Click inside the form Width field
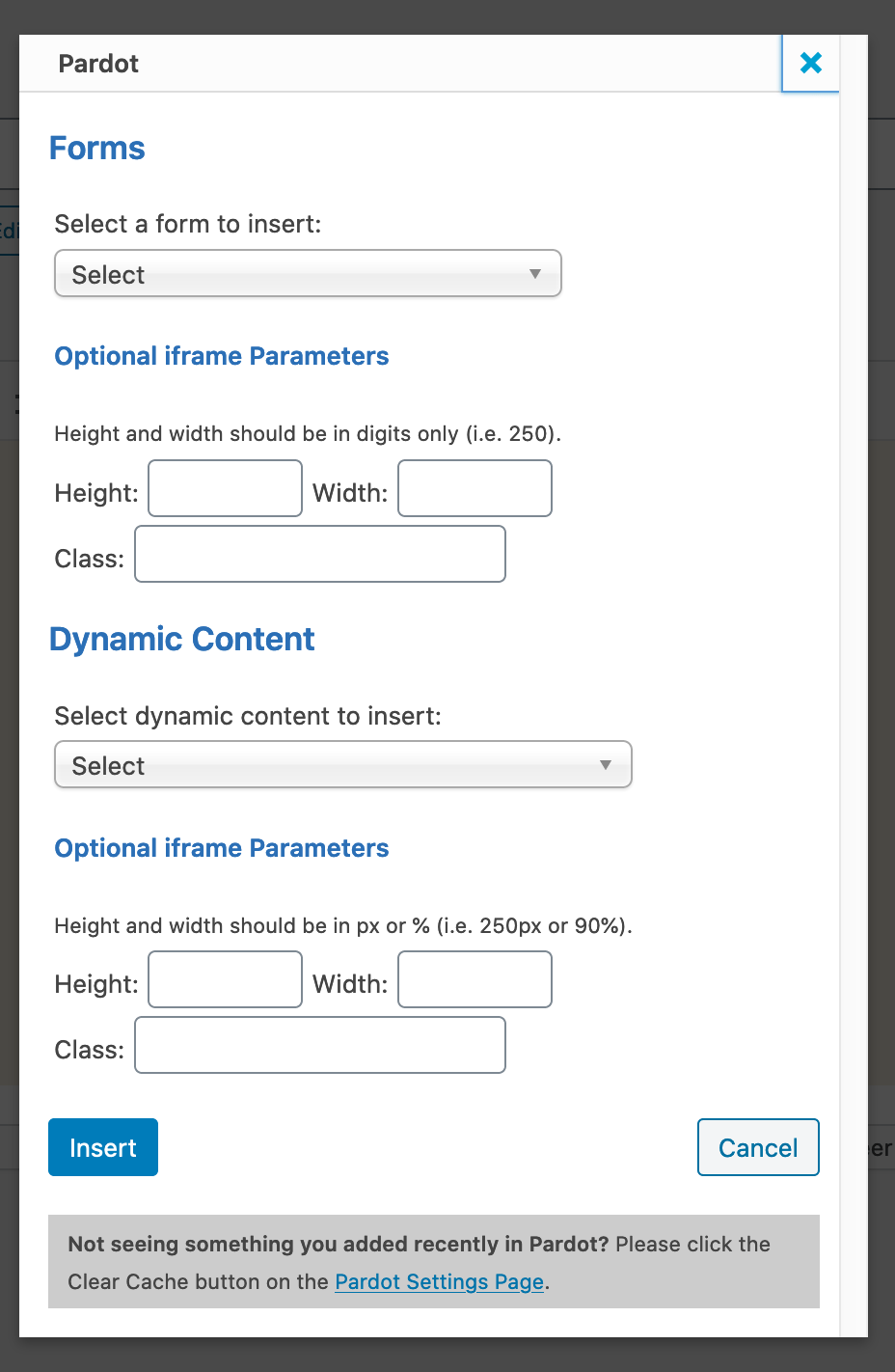 [475, 488]
